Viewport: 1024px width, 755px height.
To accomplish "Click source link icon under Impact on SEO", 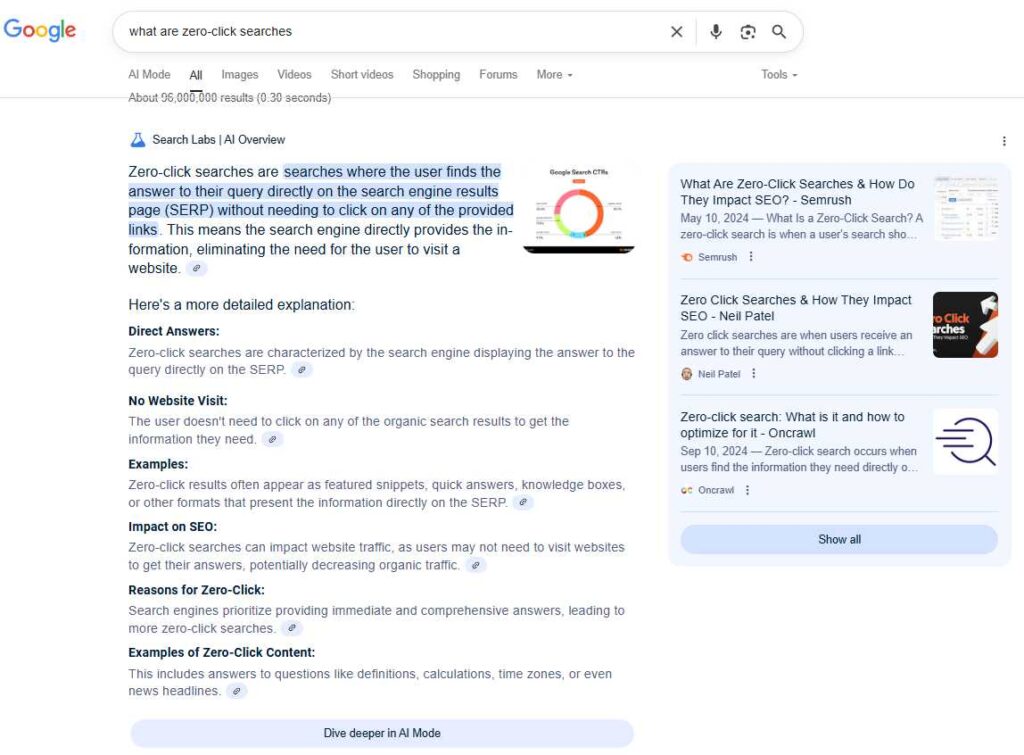I will pos(475,566).
